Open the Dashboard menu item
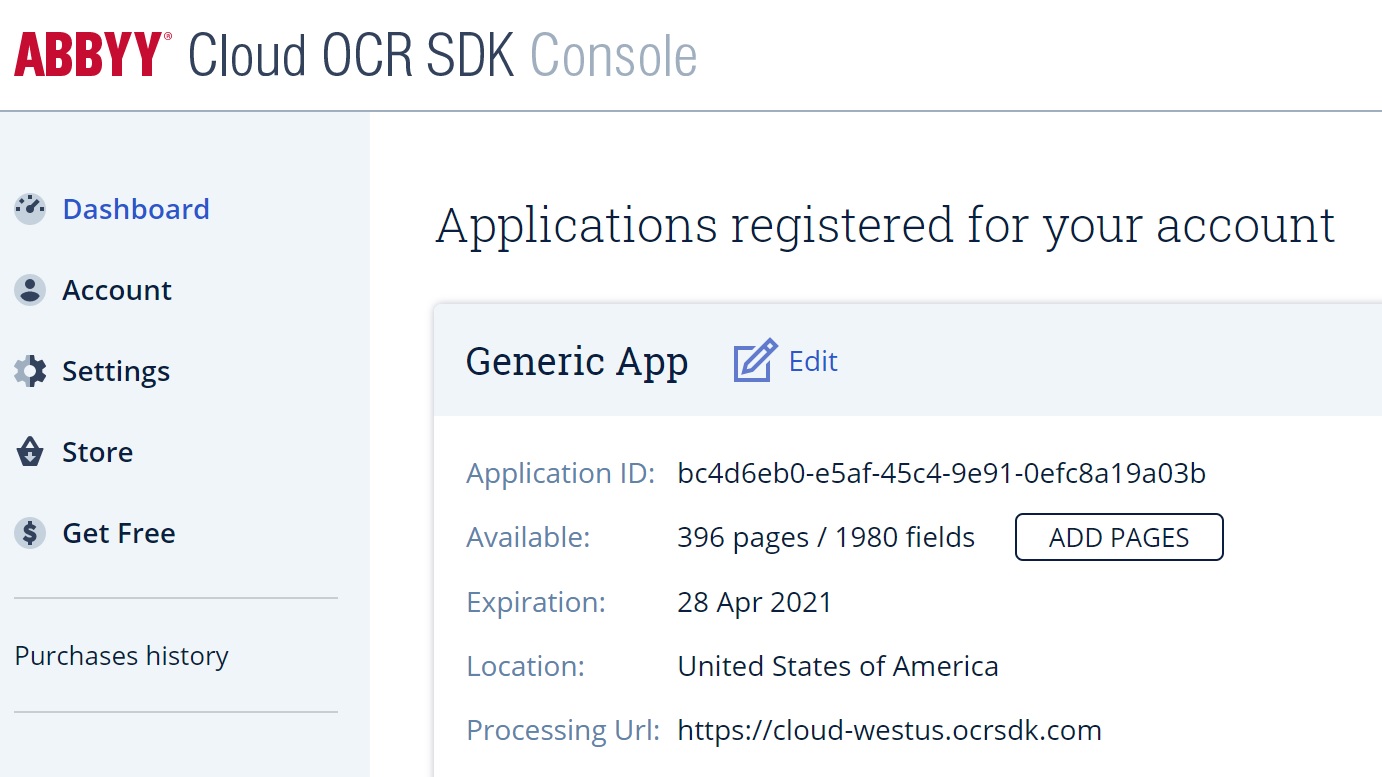The width and height of the screenshot is (1382, 777). [136, 209]
